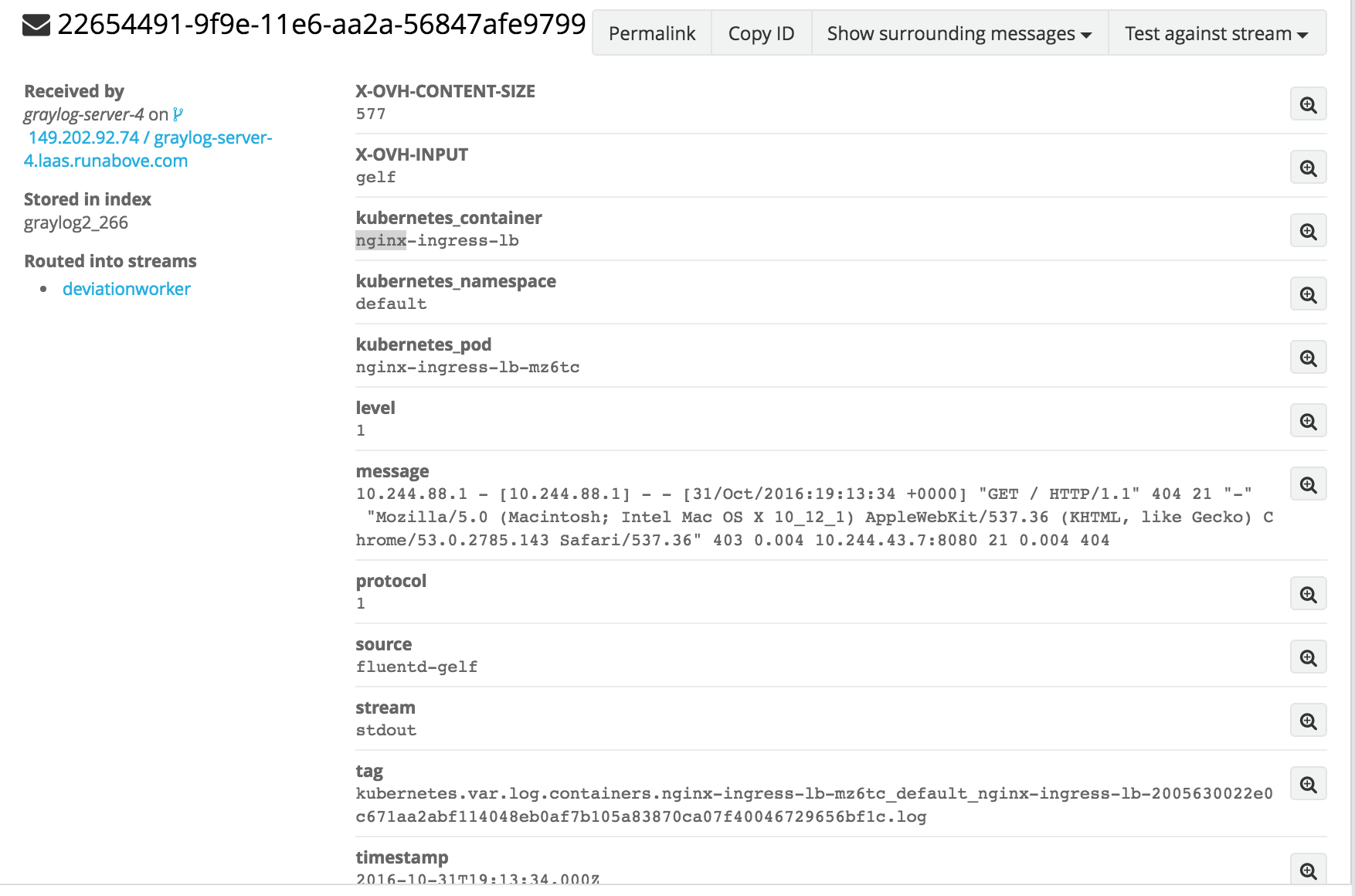
Task: Click the stream value stdout
Action: [x=386, y=731]
